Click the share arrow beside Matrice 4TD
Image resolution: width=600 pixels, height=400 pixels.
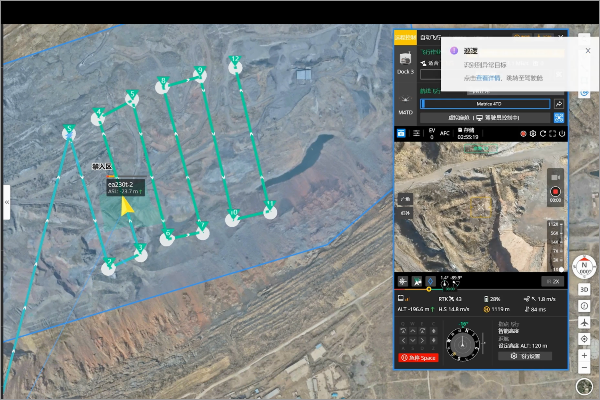559,104
